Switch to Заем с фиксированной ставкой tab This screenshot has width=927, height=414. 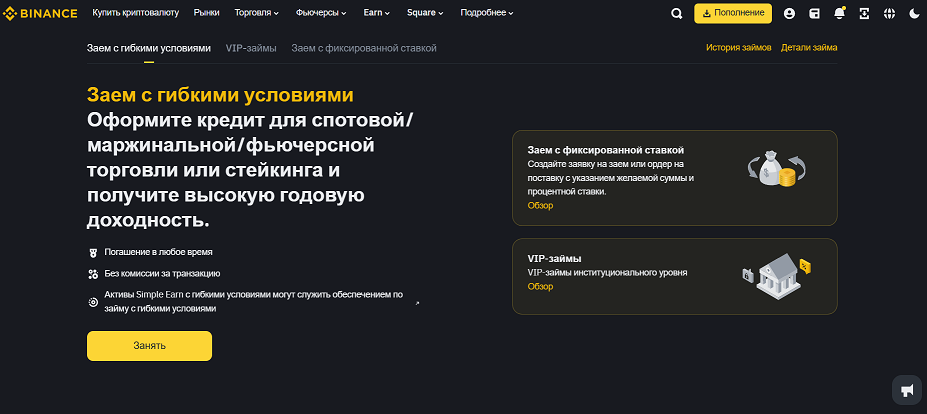click(364, 48)
